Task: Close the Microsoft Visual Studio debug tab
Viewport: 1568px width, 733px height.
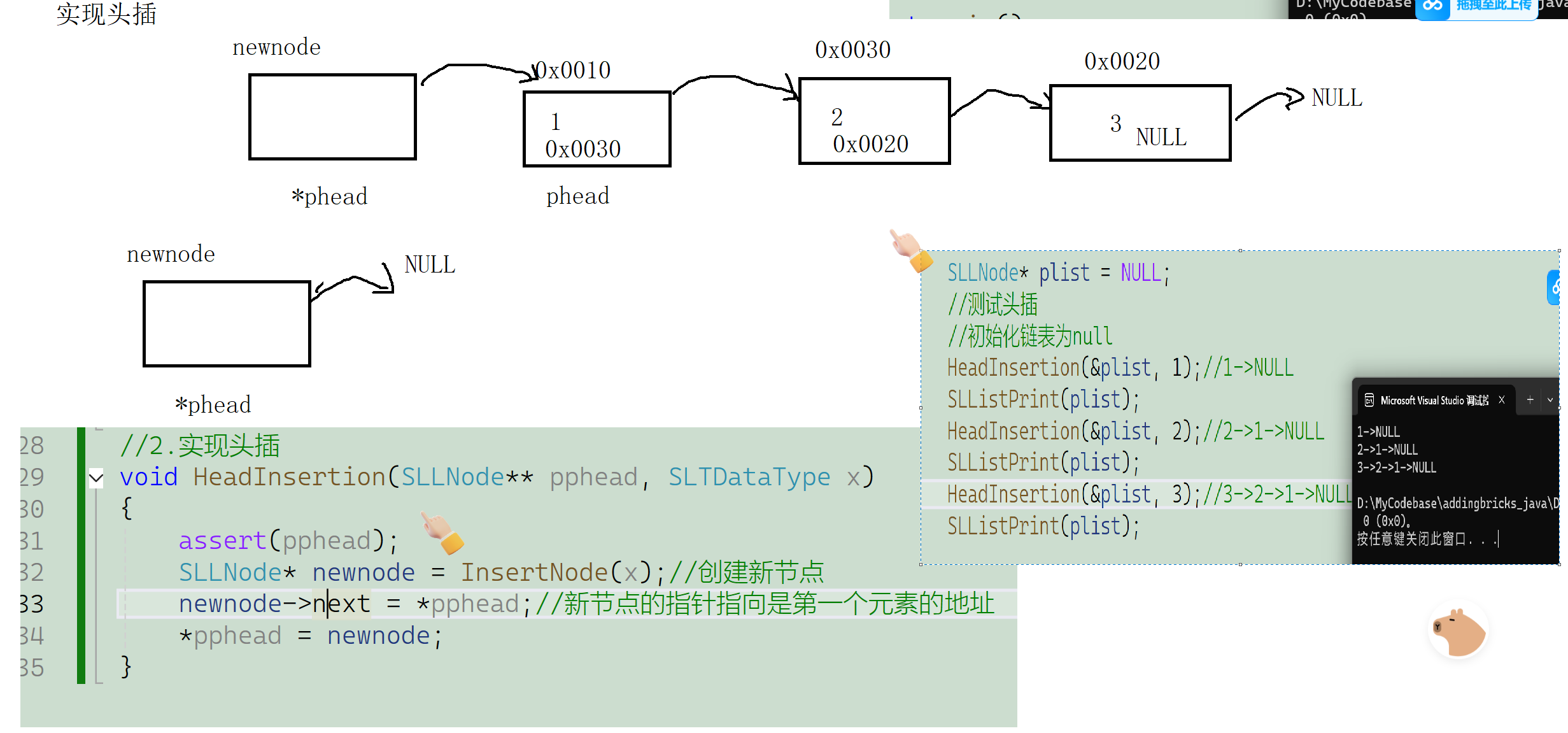Action: pyautogui.click(x=1502, y=400)
